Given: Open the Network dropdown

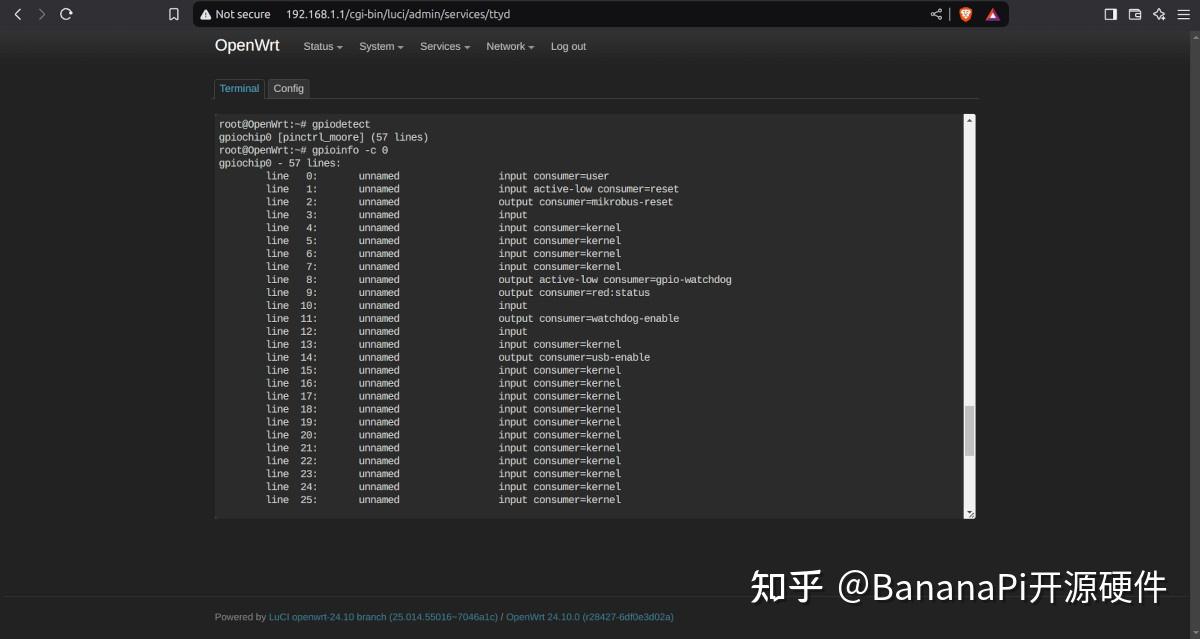Looking at the screenshot, I should [510, 46].
